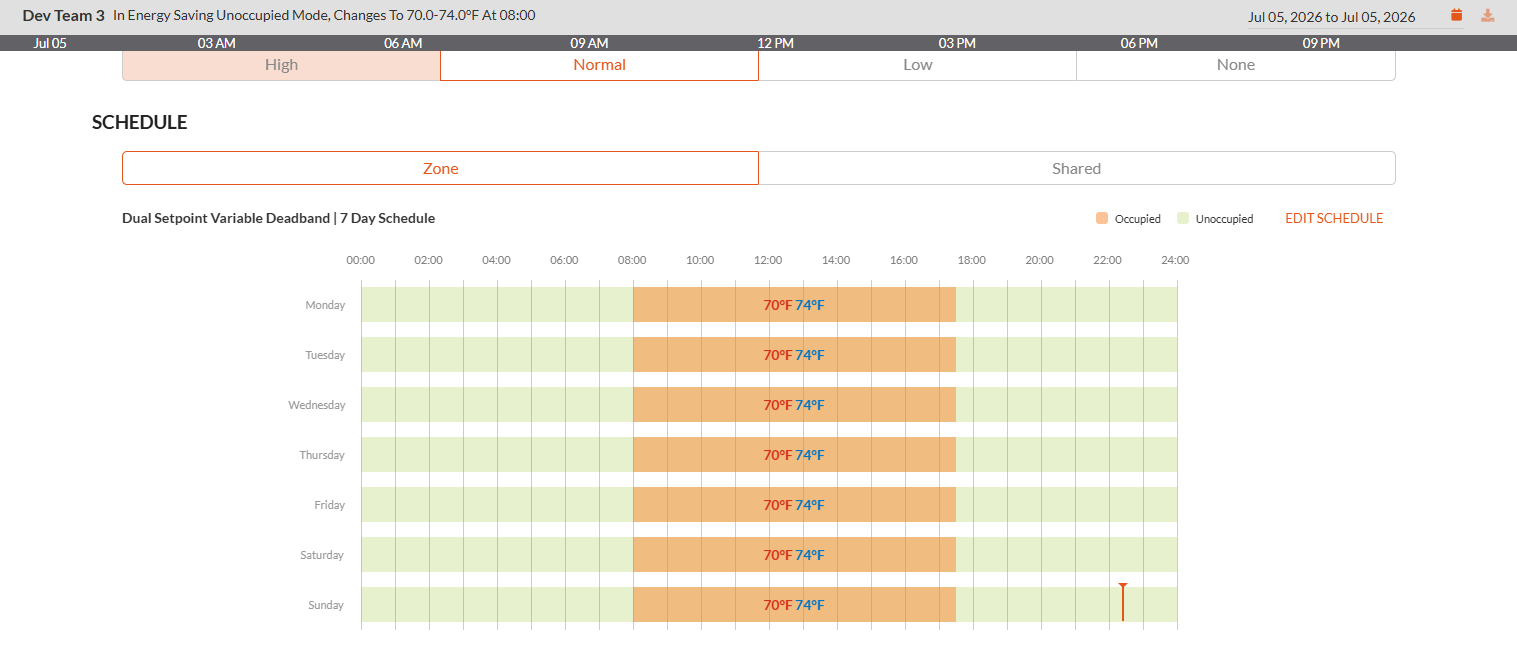Click the 24:00 schedule hour label
The width and height of the screenshot is (1517, 655).
1175,260
